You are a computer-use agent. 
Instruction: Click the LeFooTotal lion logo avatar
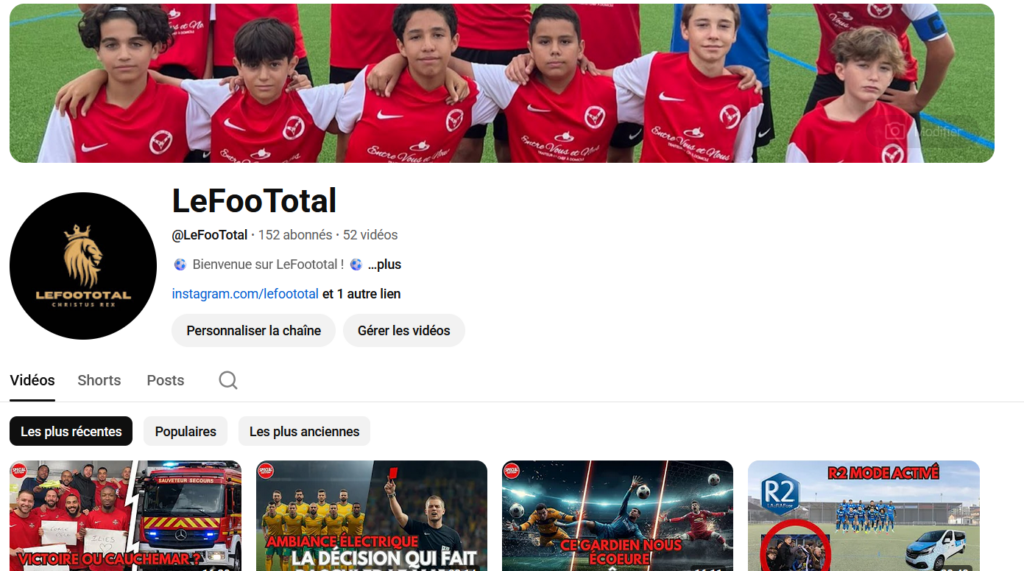coord(83,266)
